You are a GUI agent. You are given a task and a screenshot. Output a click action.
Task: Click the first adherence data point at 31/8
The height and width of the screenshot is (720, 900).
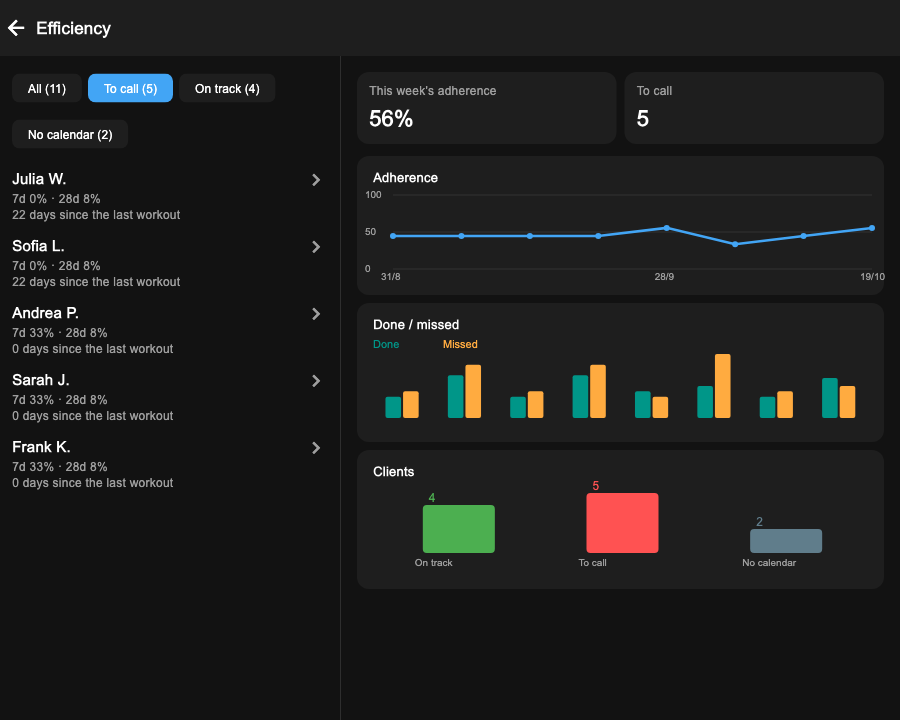pos(393,236)
